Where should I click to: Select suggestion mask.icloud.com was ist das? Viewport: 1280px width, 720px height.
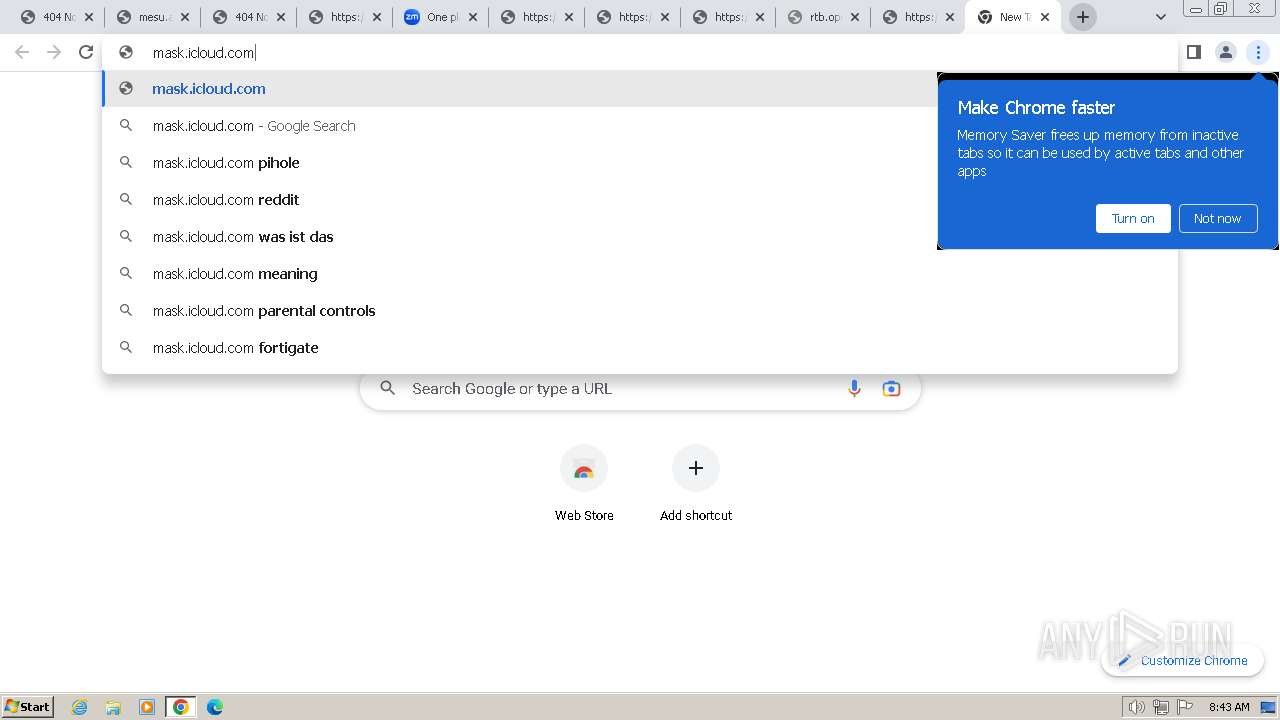[x=640, y=237]
